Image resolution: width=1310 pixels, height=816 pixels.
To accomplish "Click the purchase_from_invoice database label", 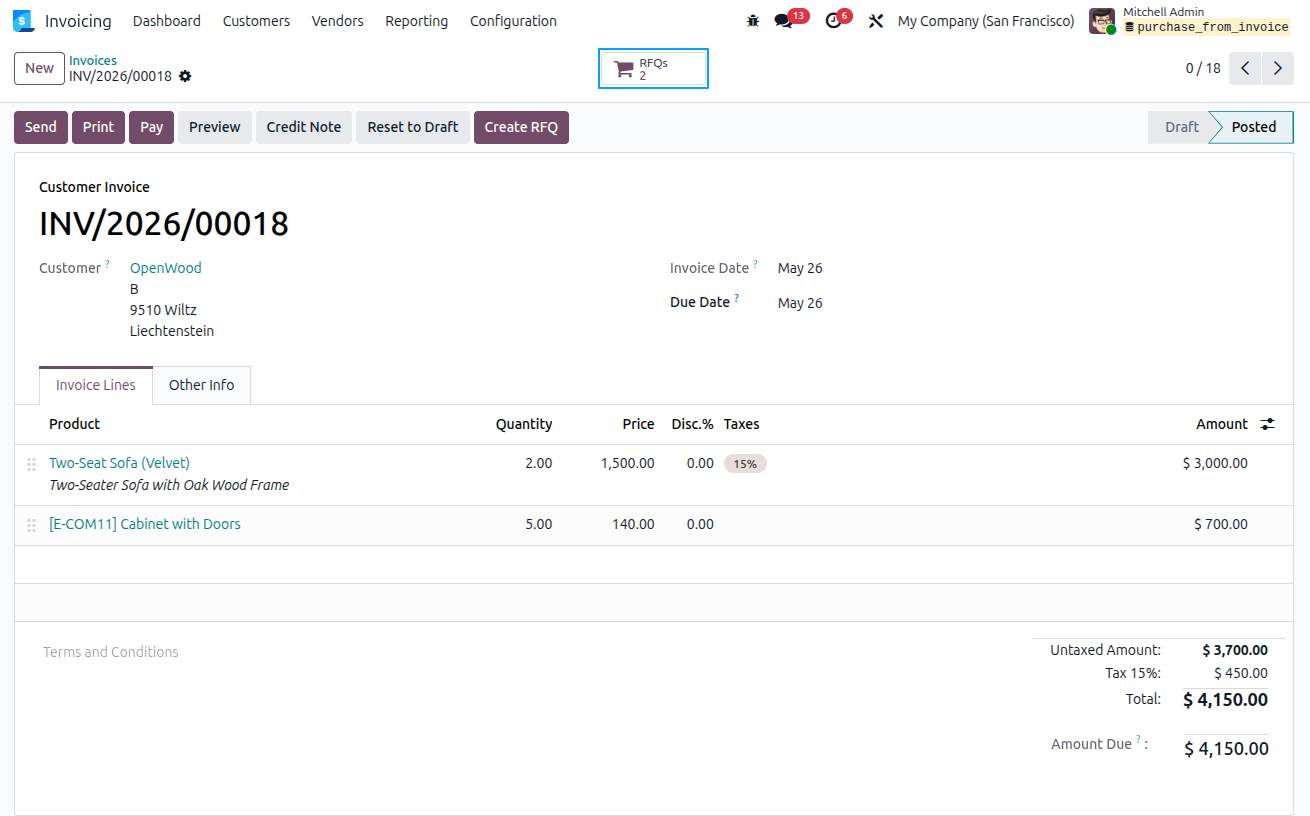I will 1207,28.
